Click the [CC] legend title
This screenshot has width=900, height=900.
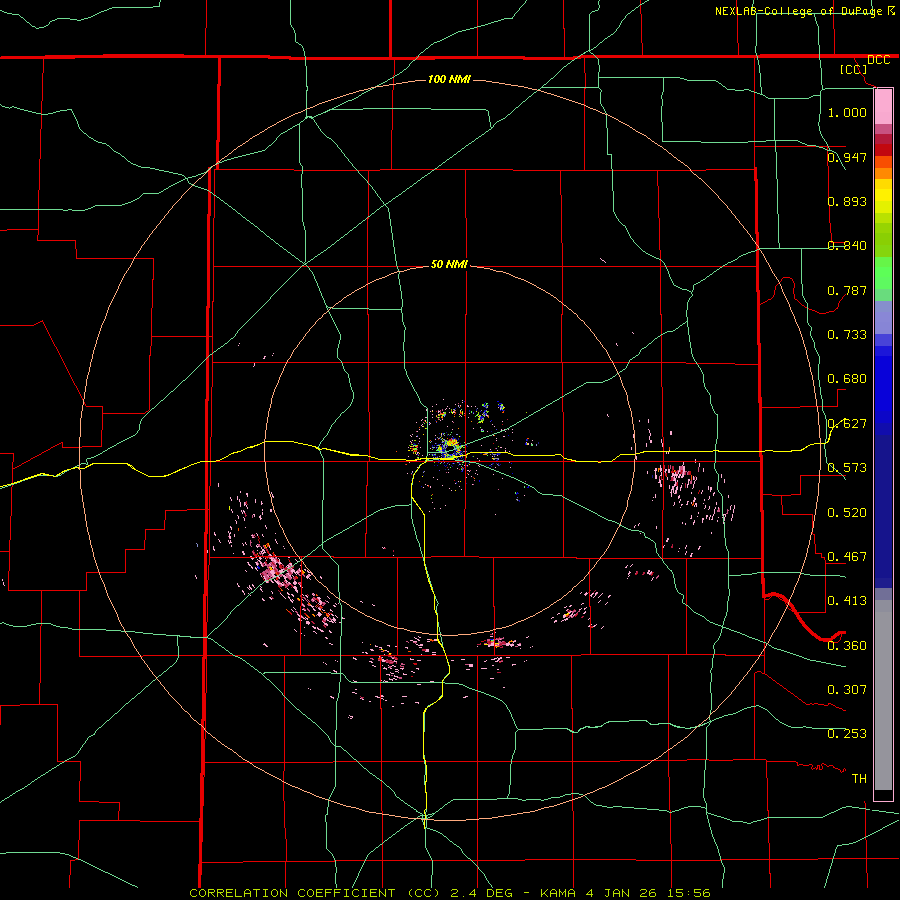(x=853, y=69)
